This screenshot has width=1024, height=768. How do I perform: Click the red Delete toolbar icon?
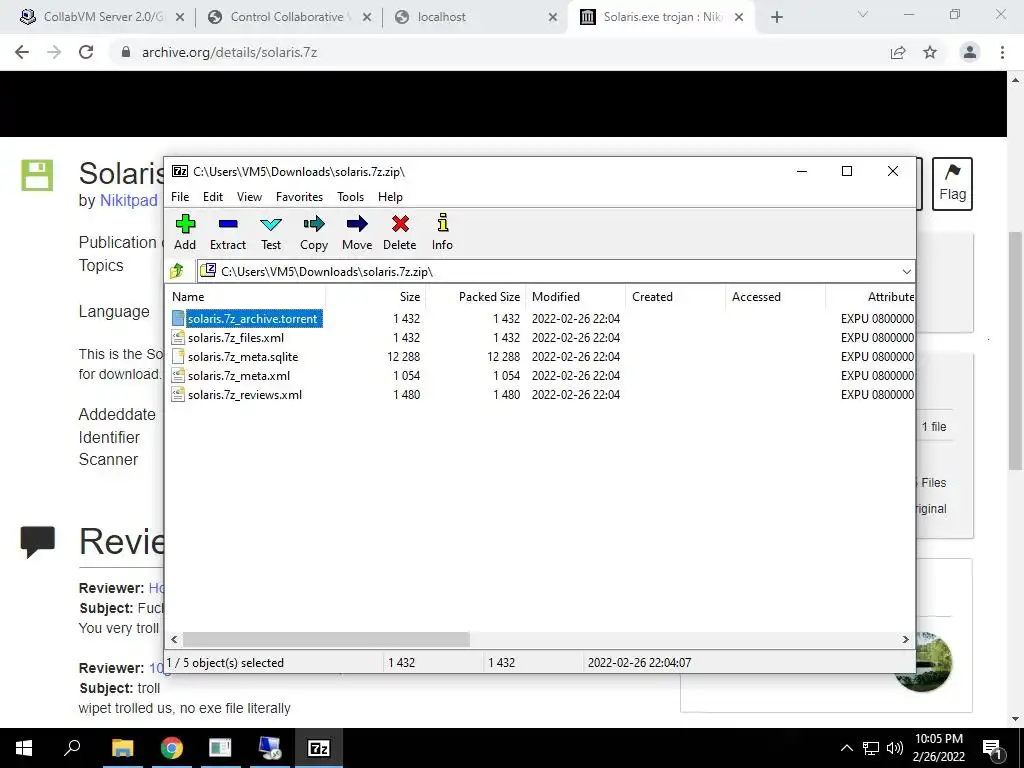[x=400, y=232]
